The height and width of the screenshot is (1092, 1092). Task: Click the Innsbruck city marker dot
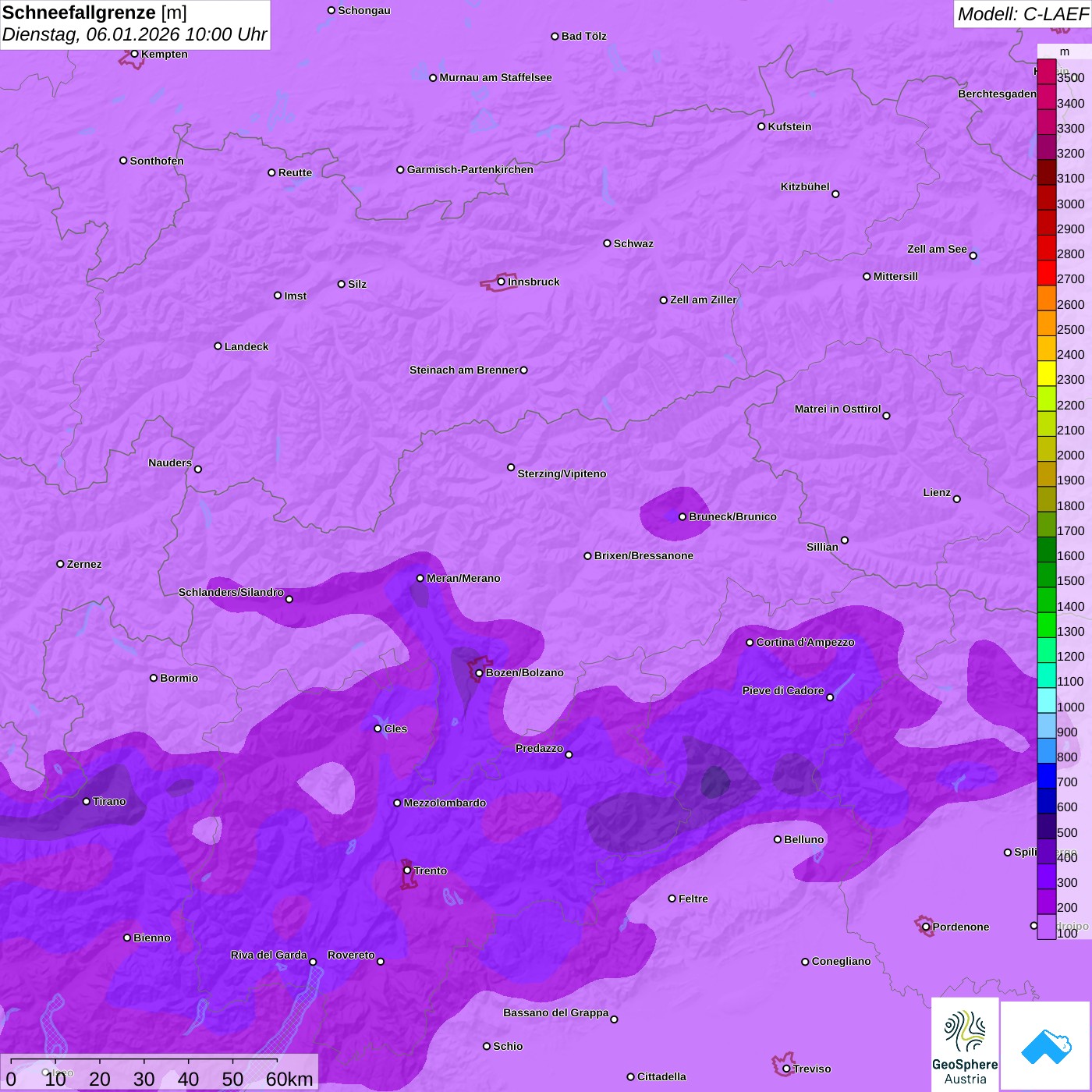pos(501,282)
